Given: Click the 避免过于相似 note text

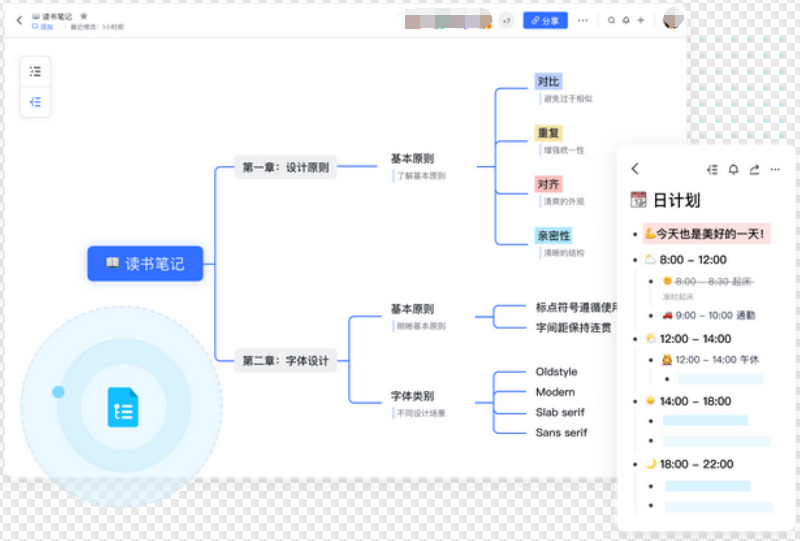Looking at the screenshot, I should (x=568, y=99).
